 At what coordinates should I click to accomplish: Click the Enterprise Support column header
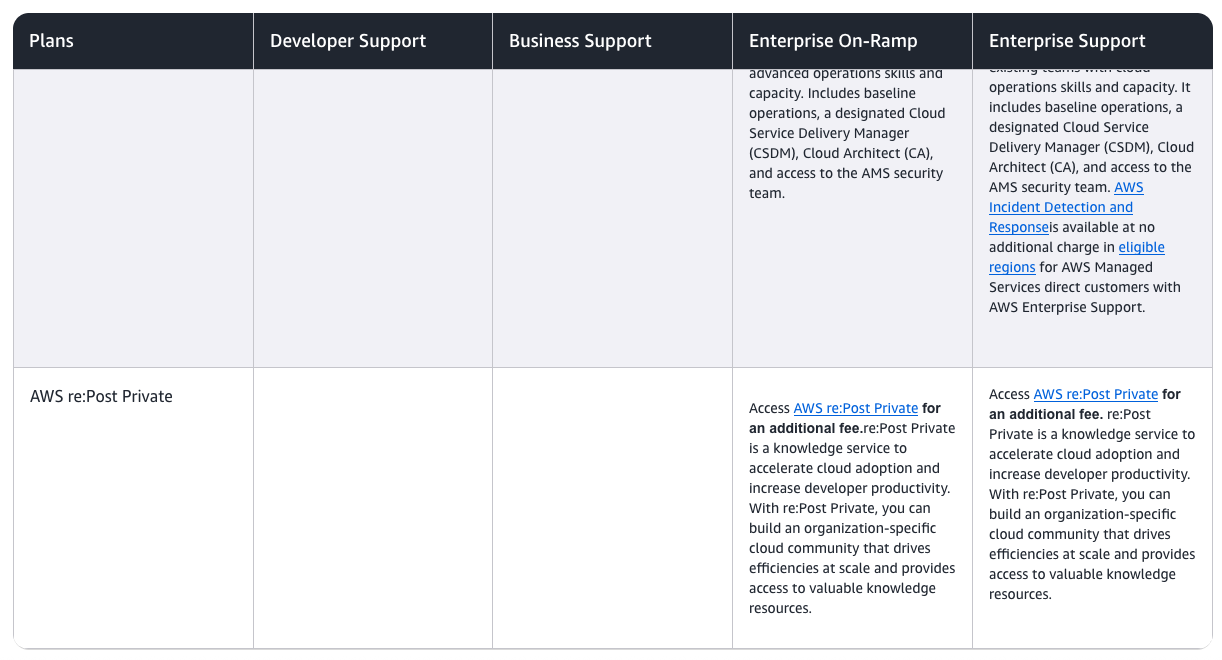tap(1067, 41)
